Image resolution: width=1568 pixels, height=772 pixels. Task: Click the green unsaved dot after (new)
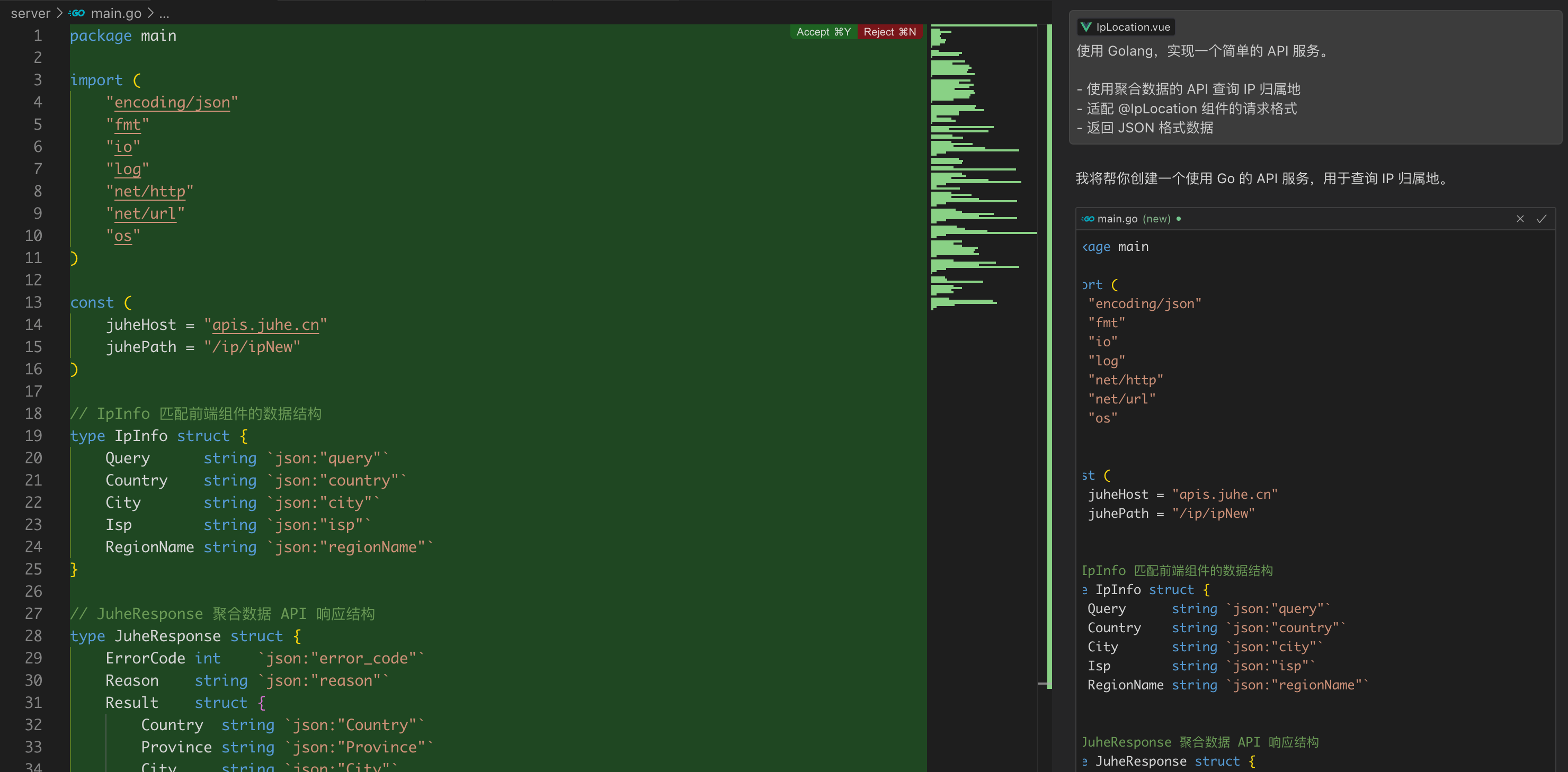[x=1179, y=219]
